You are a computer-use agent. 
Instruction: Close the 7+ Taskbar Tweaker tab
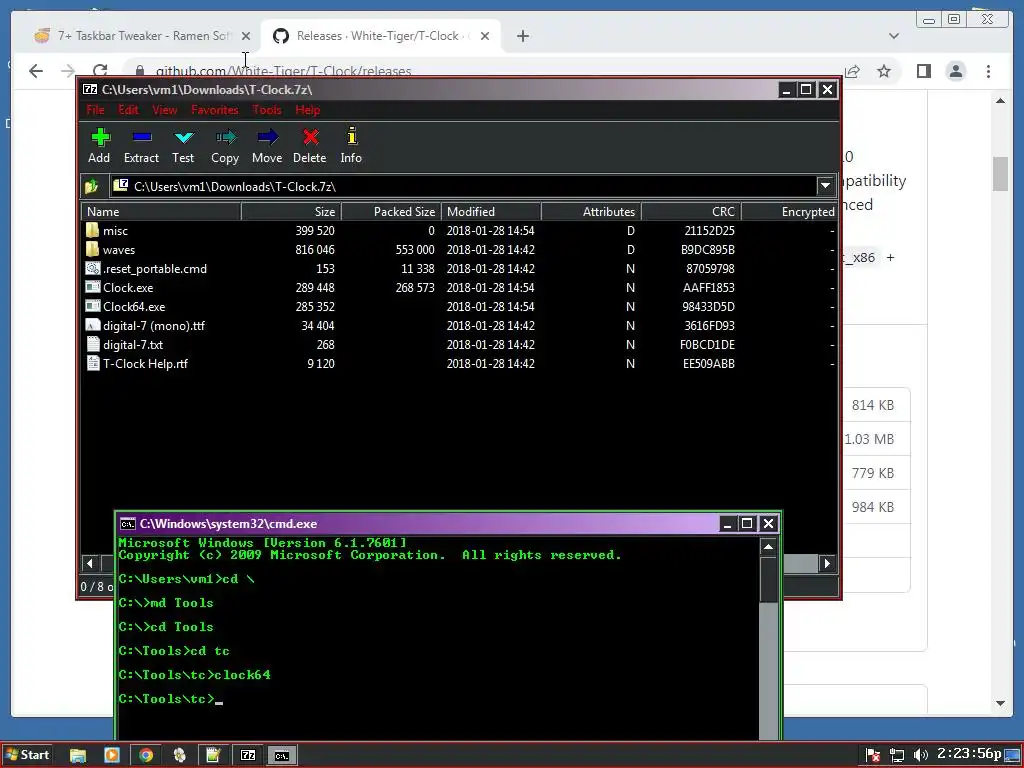click(246, 36)
